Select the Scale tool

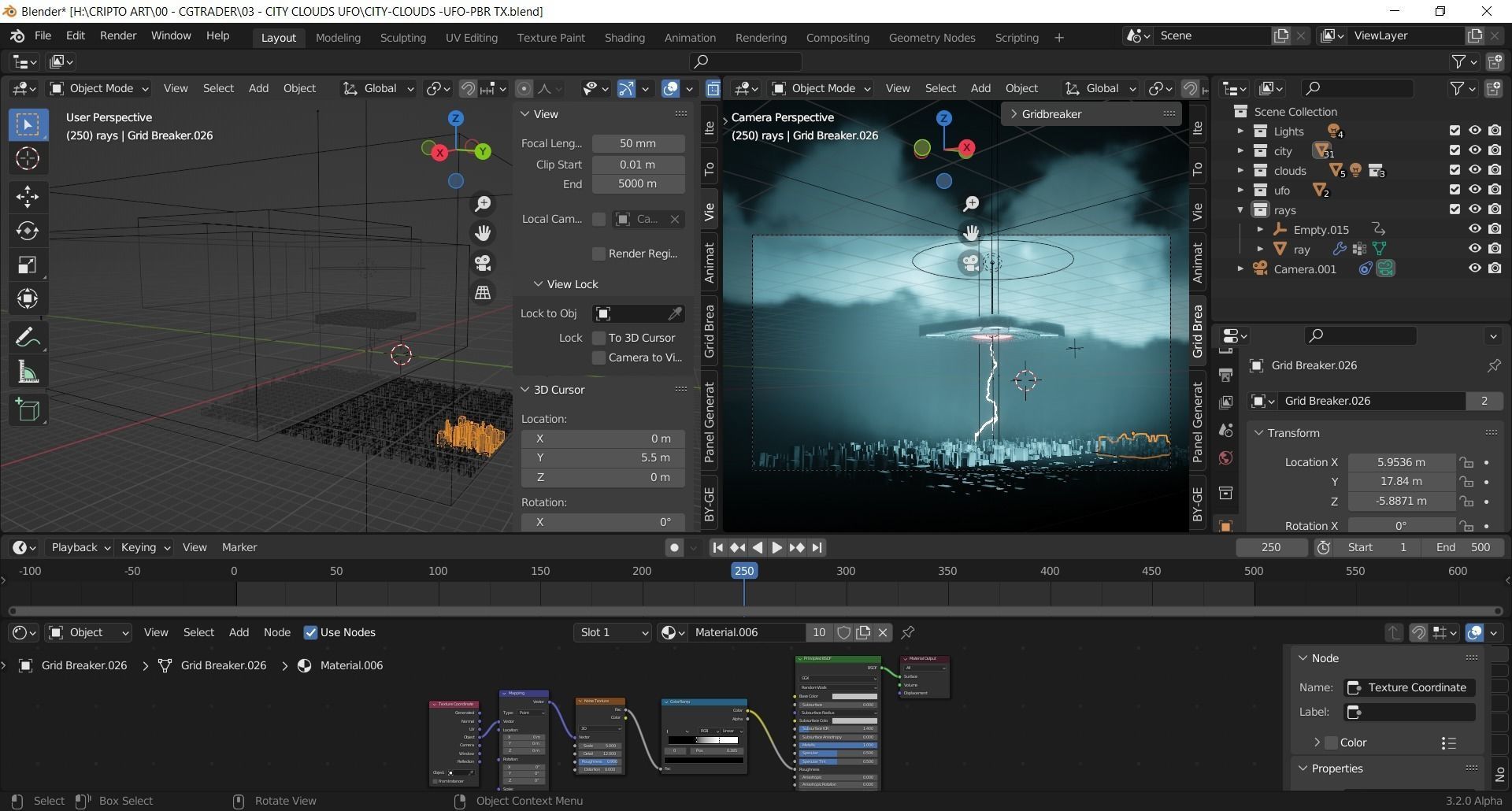point(28,265)
